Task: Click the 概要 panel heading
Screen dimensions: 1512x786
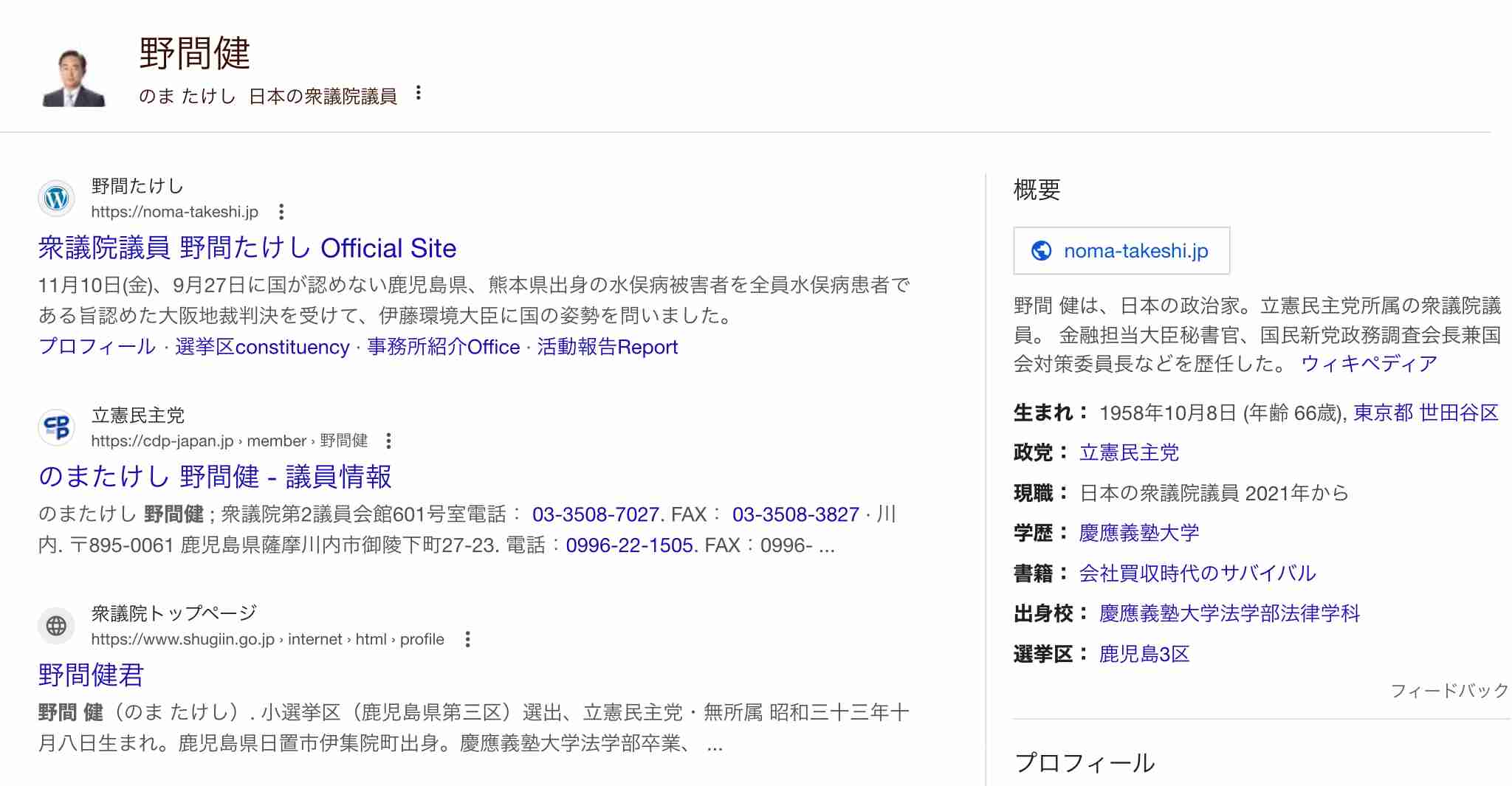Action: coord(1037,190)
